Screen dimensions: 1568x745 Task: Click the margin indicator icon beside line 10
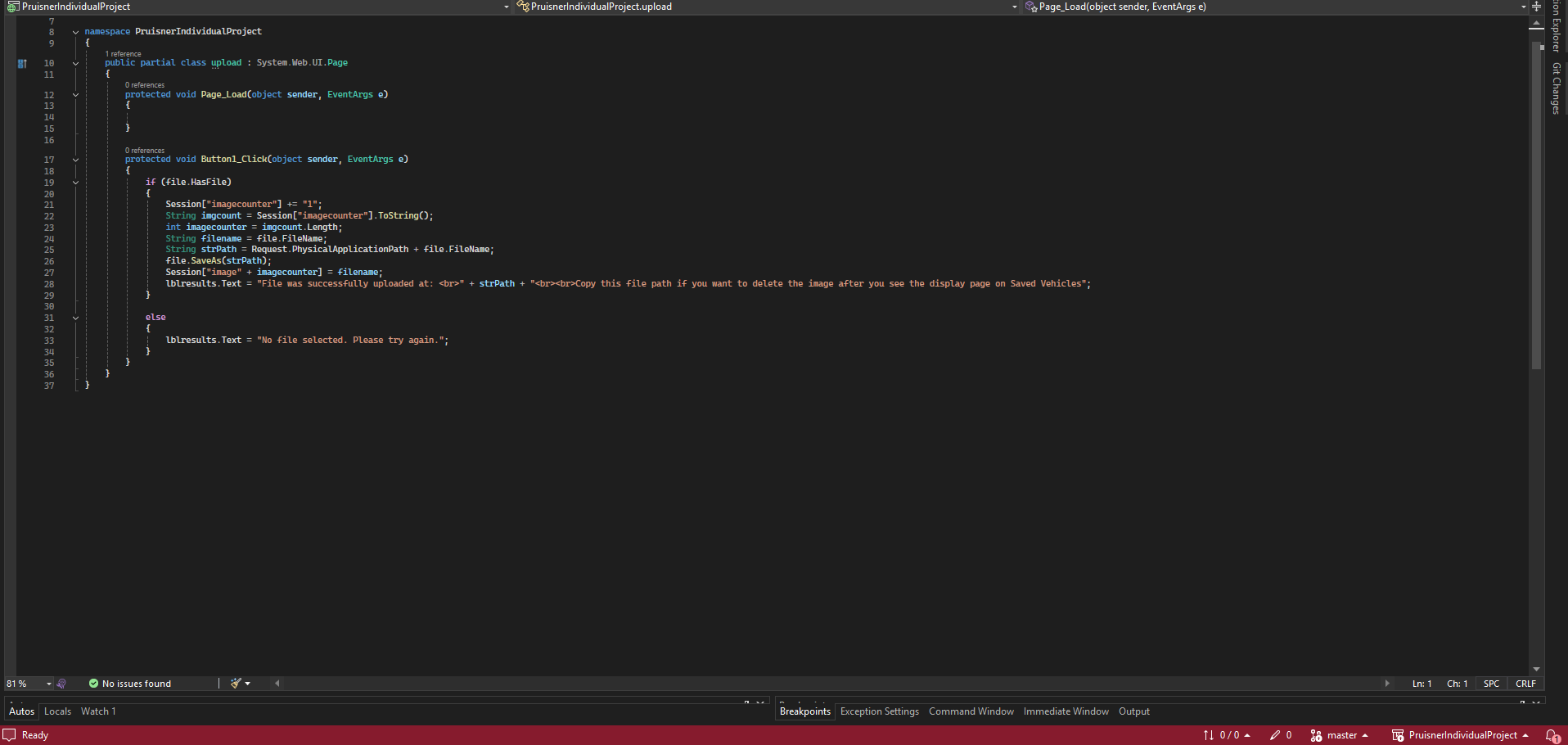(x=22, y=63)
